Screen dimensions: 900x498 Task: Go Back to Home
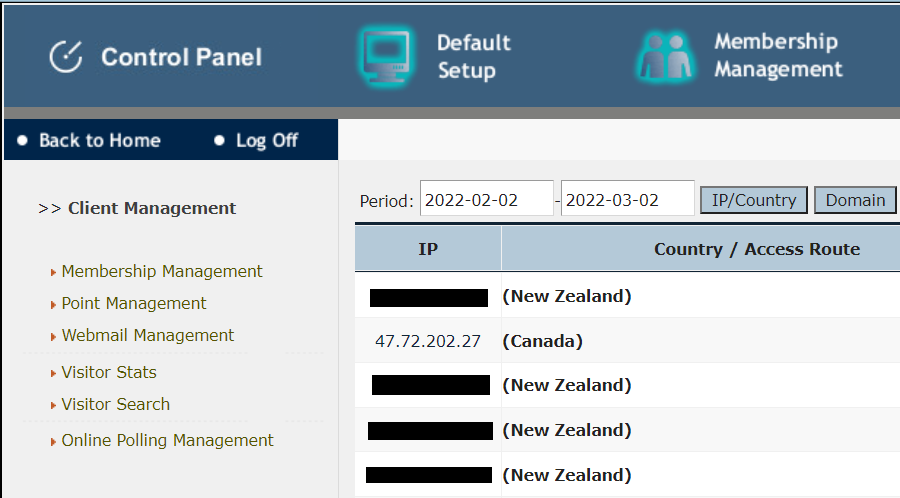pos(99,141)
